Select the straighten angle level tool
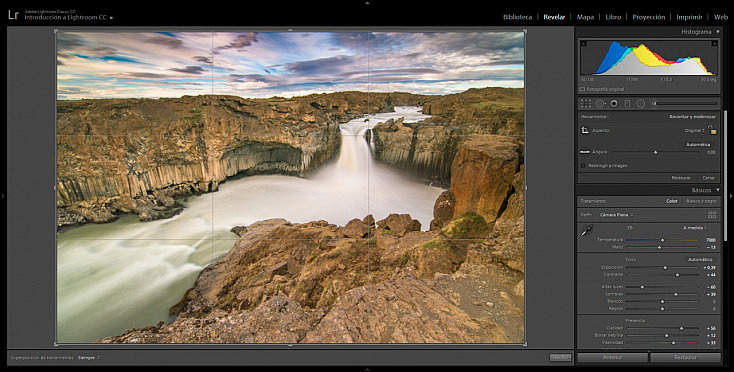 coord(584,152)
